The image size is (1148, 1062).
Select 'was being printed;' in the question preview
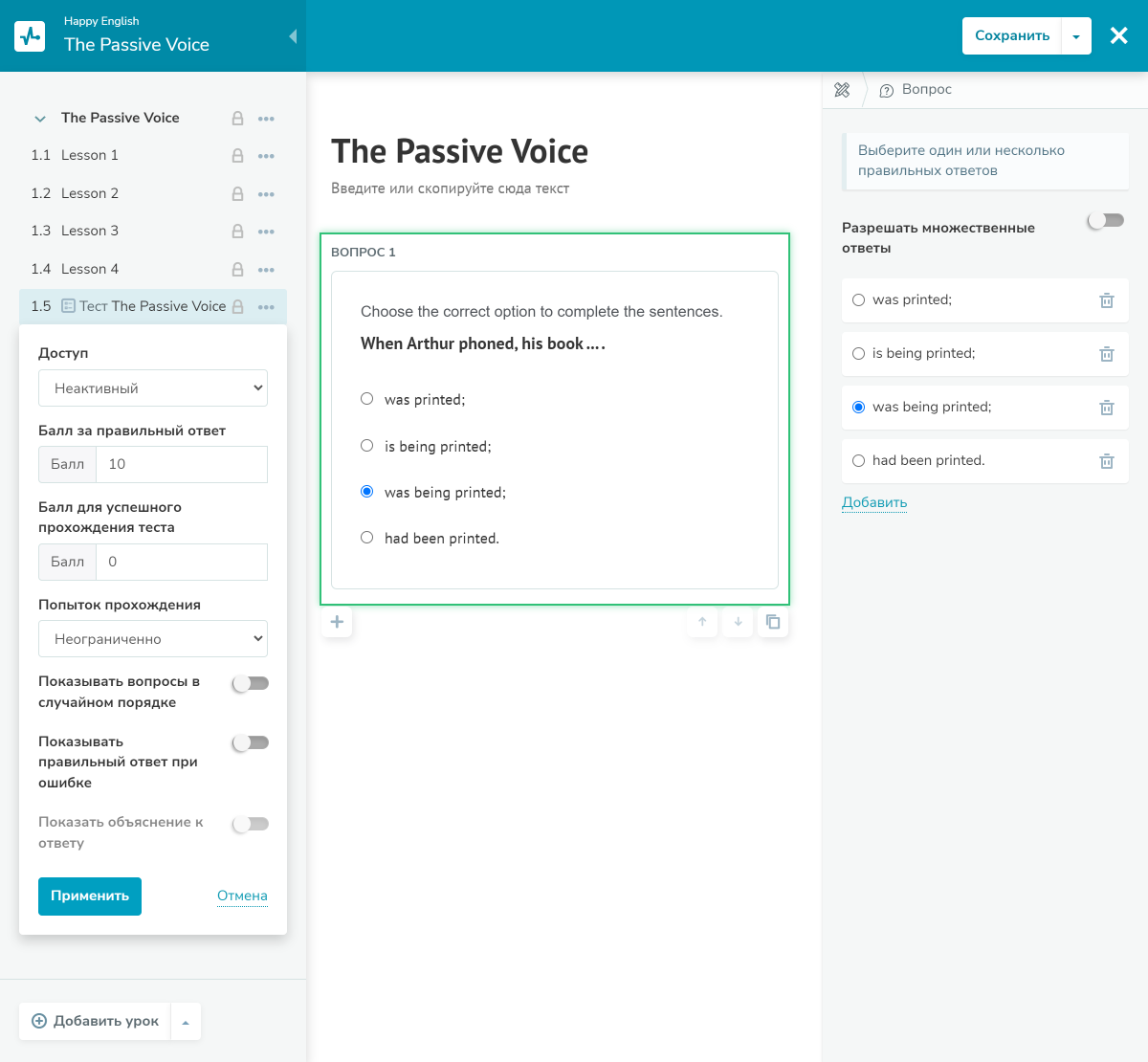pos(366,492)
